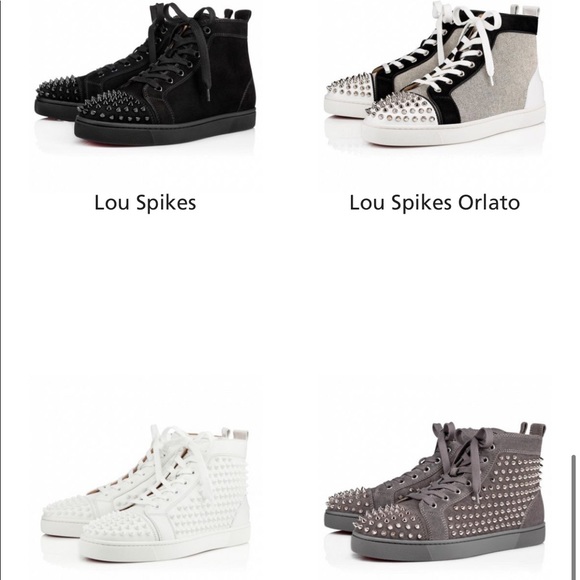Open the grey suede studded sneaker photo

[435, 494]
